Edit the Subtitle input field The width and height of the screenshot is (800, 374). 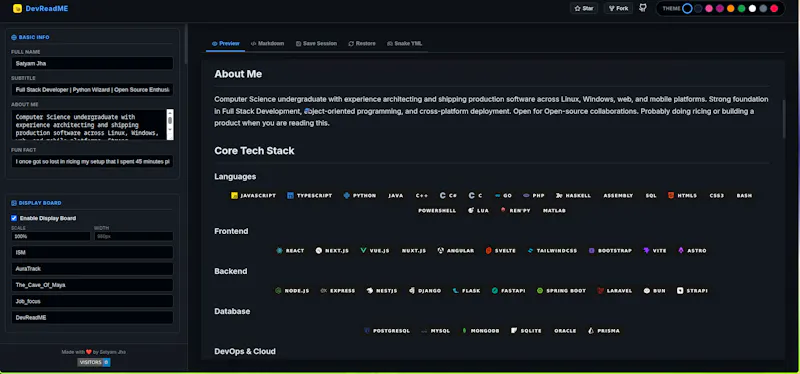(92, 90)
